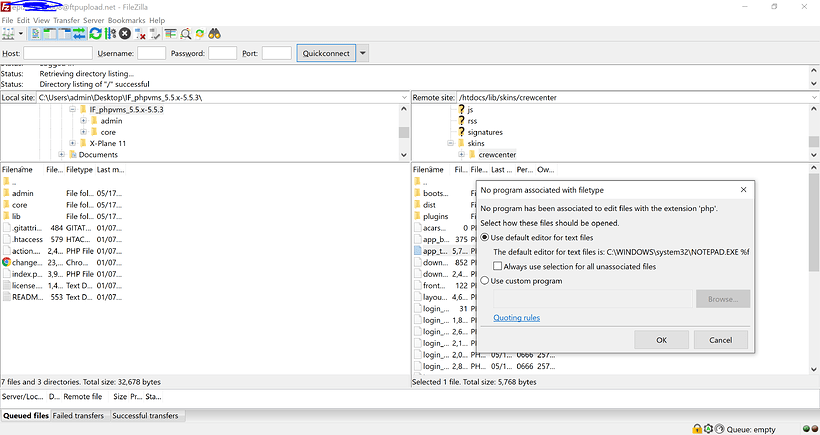Screen dimensions: 820x435
Task: Toggle the transfer queue processing icon
Action: 110,34
